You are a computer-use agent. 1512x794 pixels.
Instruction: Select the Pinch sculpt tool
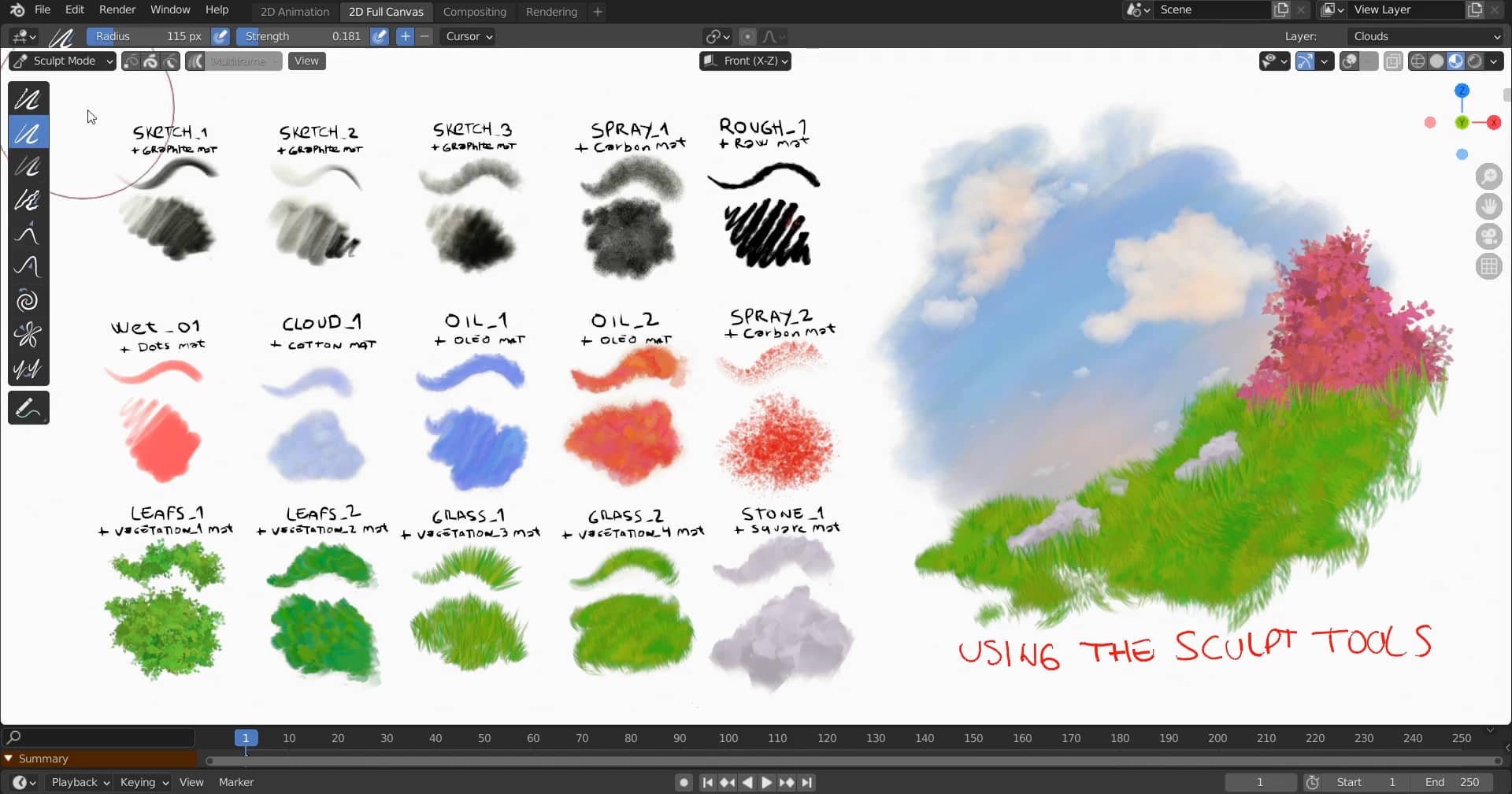pos(28,334)
